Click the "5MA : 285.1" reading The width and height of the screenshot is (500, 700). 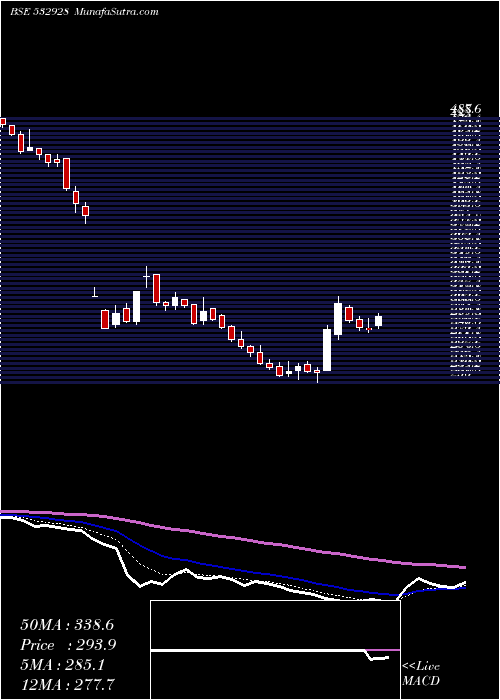(62, 665)
